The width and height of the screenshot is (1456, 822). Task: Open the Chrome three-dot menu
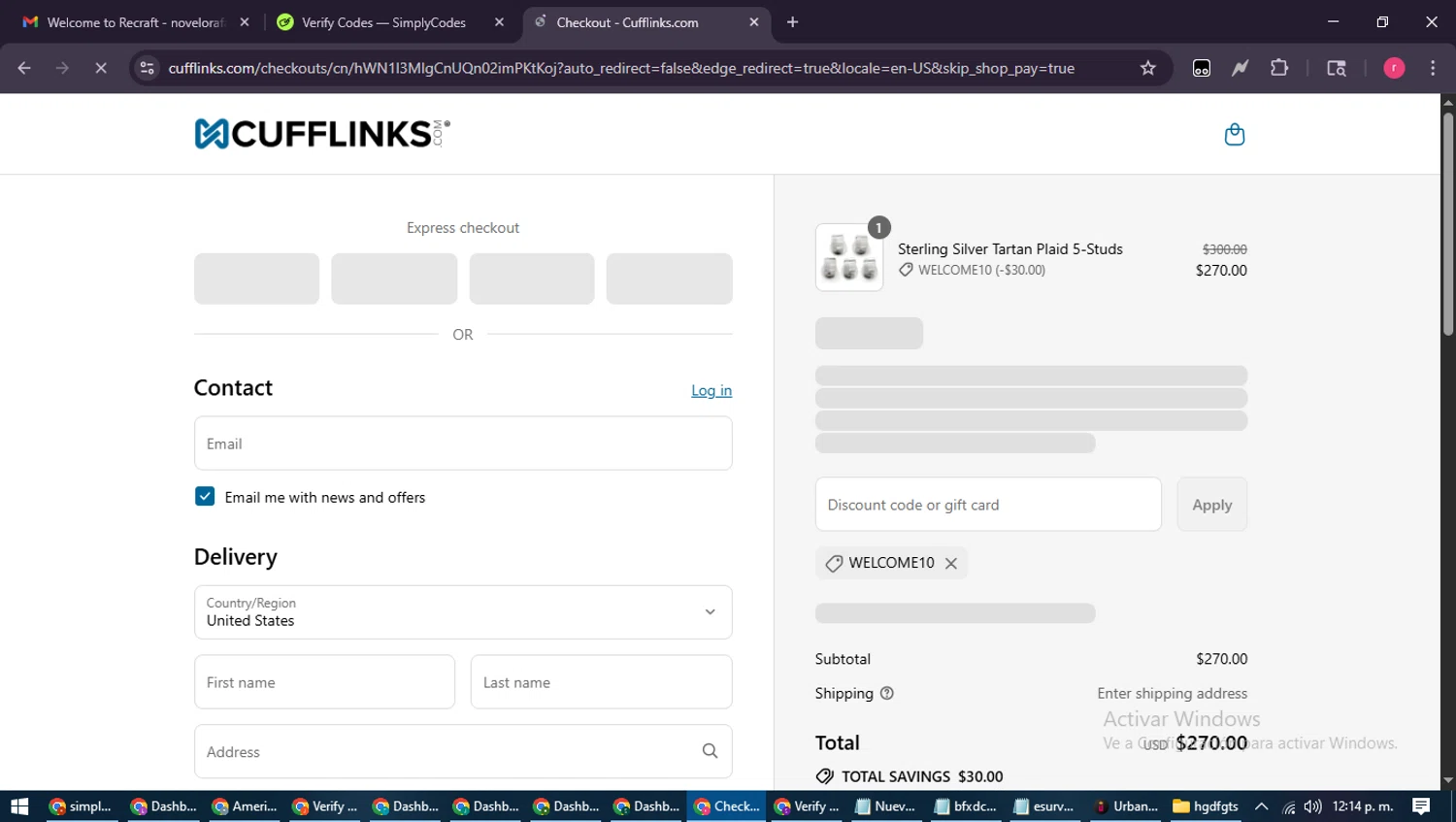(1433, 68)
